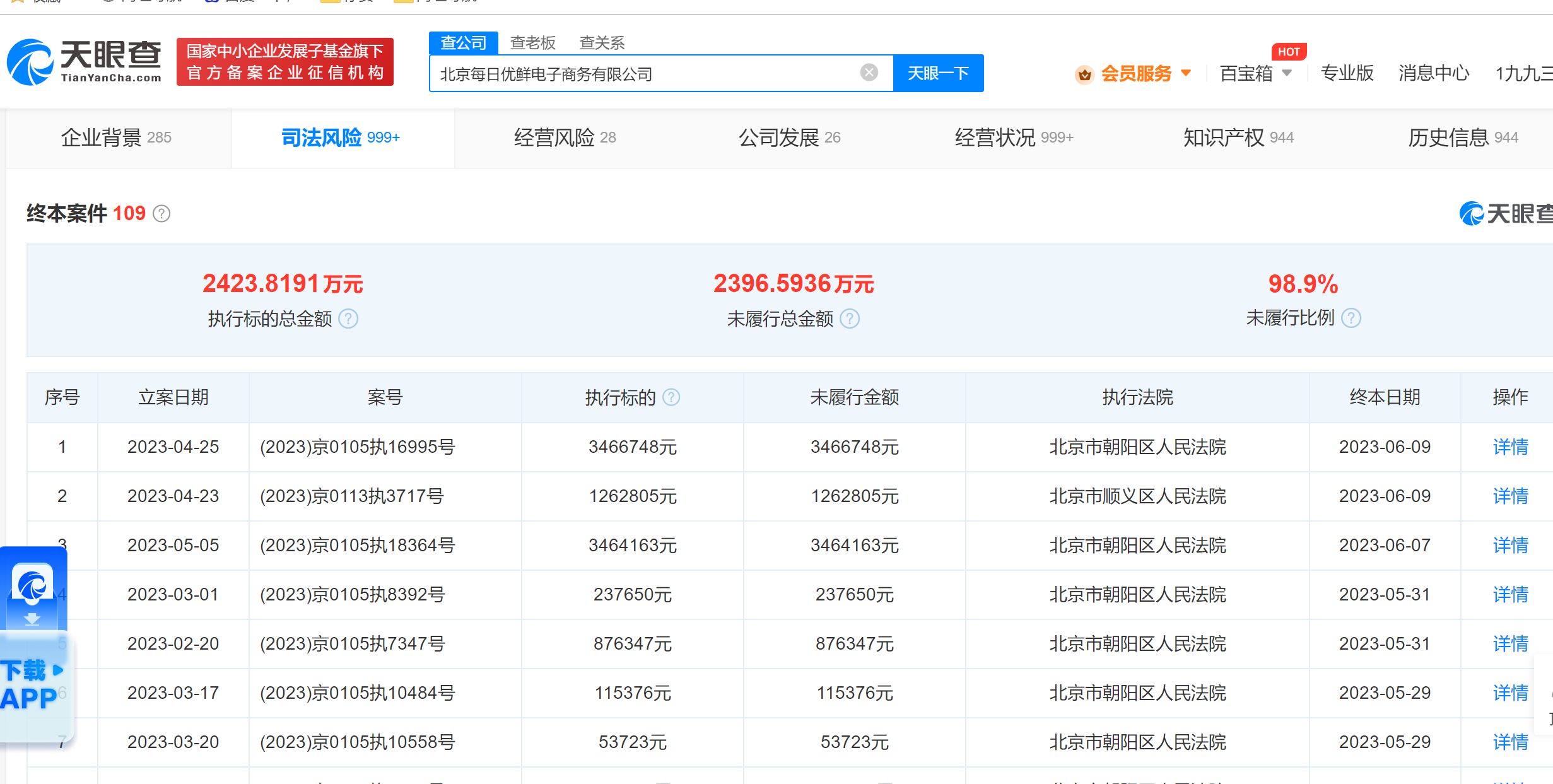The image size is (1553, 784).
Task: Expand the 会员服务 dropdown arrow
Action: [x=1186, y=73]
